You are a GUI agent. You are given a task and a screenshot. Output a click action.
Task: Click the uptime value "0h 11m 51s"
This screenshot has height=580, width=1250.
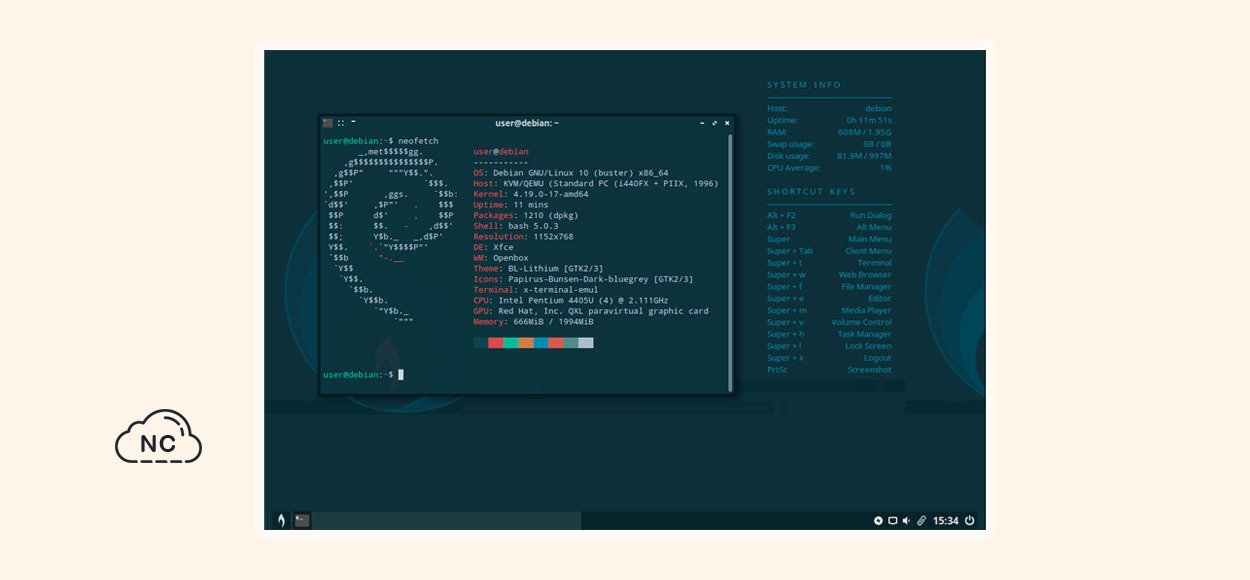click(x=869, y=120)
